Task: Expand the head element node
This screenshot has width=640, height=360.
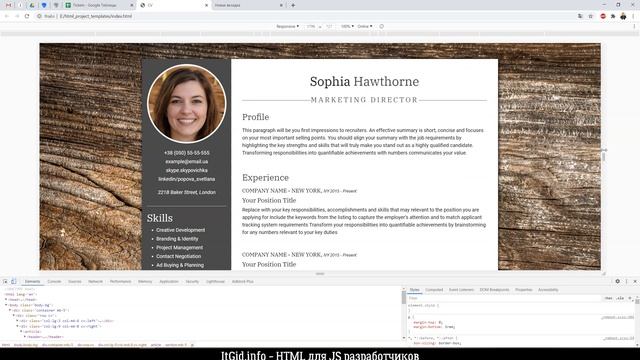Action: click(x=6, y=300)
